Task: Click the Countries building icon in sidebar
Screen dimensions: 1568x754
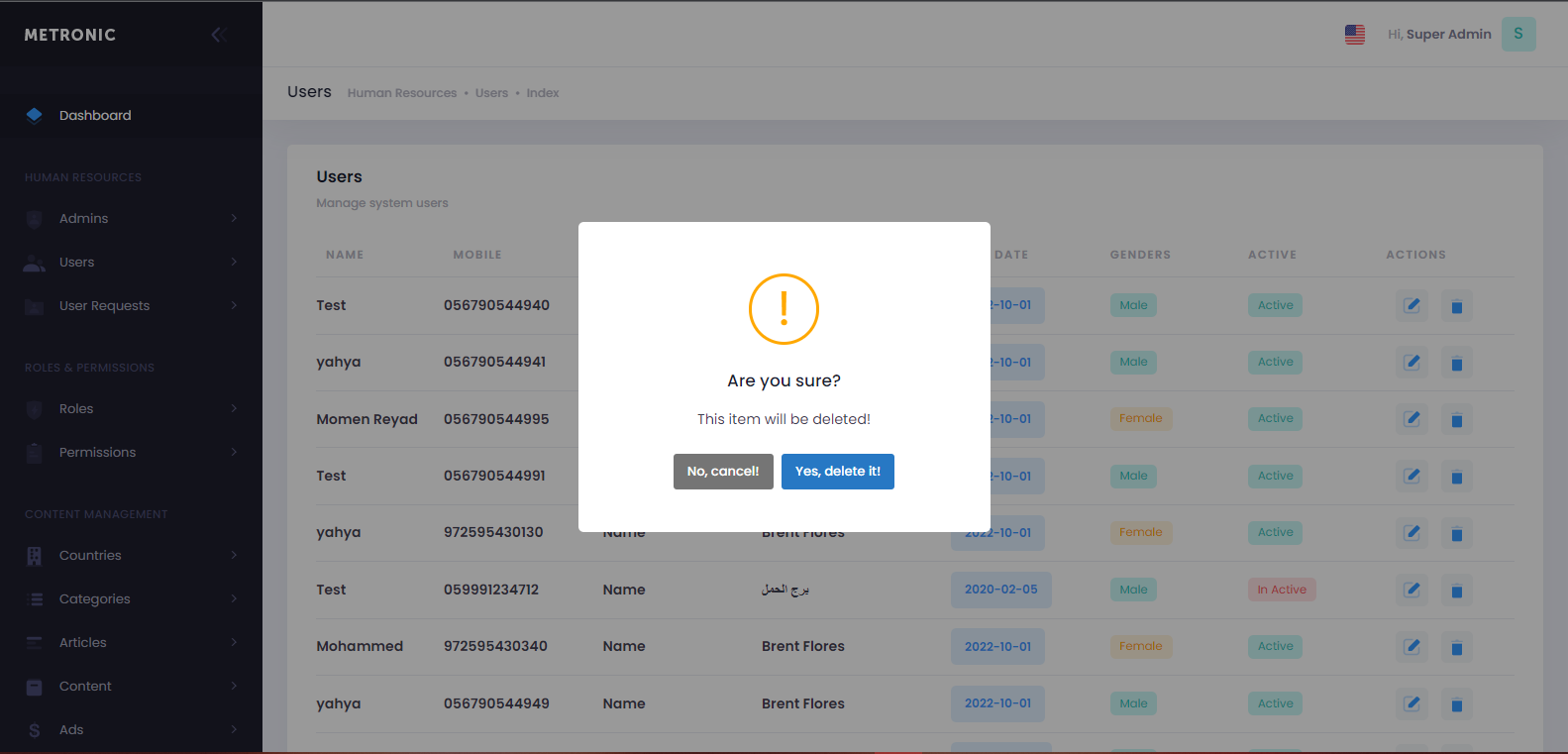Action: click(35, 556)
